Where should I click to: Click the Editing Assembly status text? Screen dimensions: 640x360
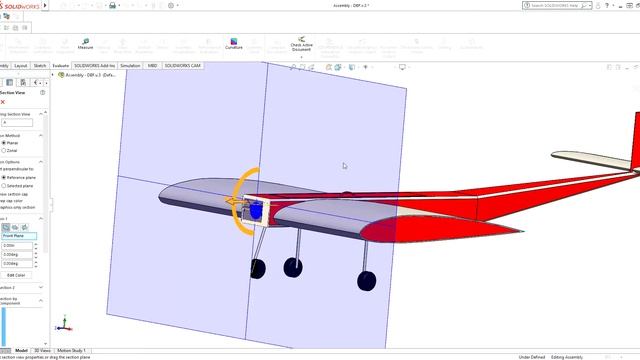[567, 357]
